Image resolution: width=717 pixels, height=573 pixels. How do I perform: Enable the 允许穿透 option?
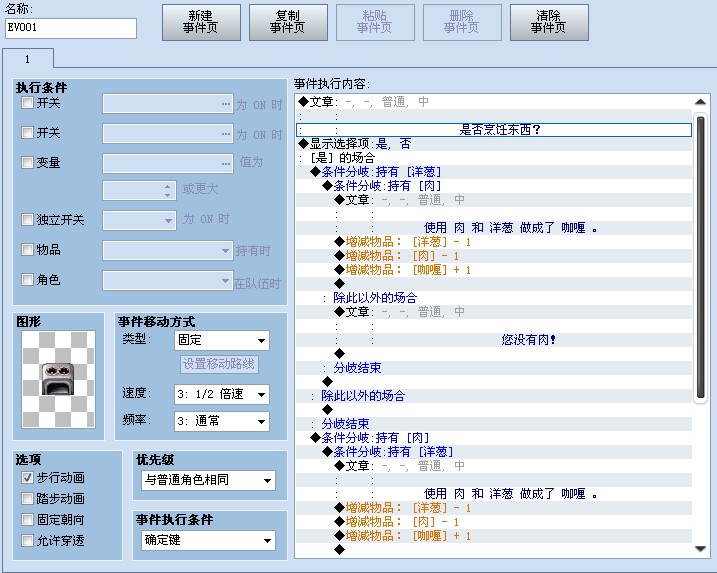tap(27, 541)
